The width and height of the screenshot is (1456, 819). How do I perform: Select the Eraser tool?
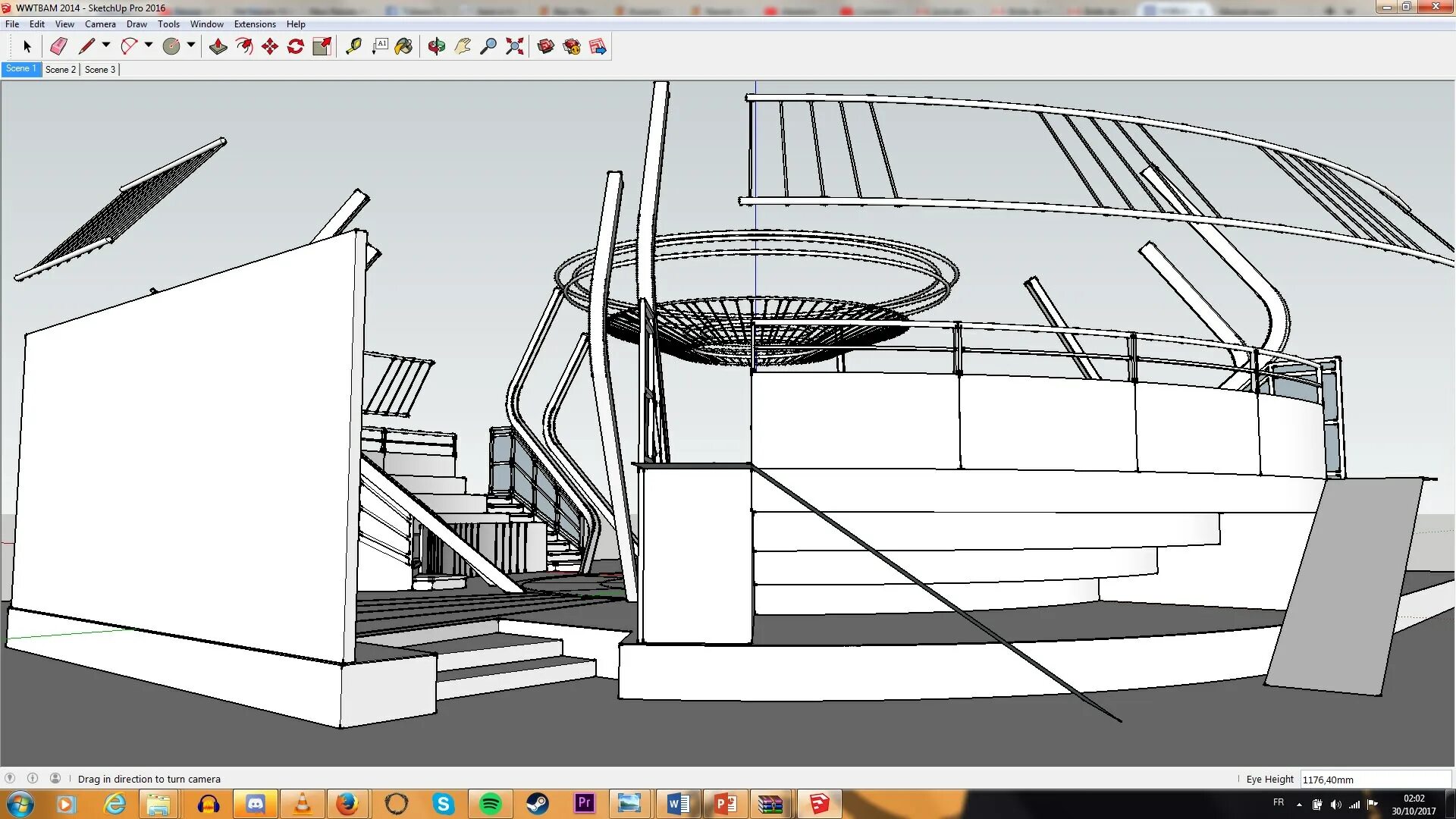click(x=58, y=47)
